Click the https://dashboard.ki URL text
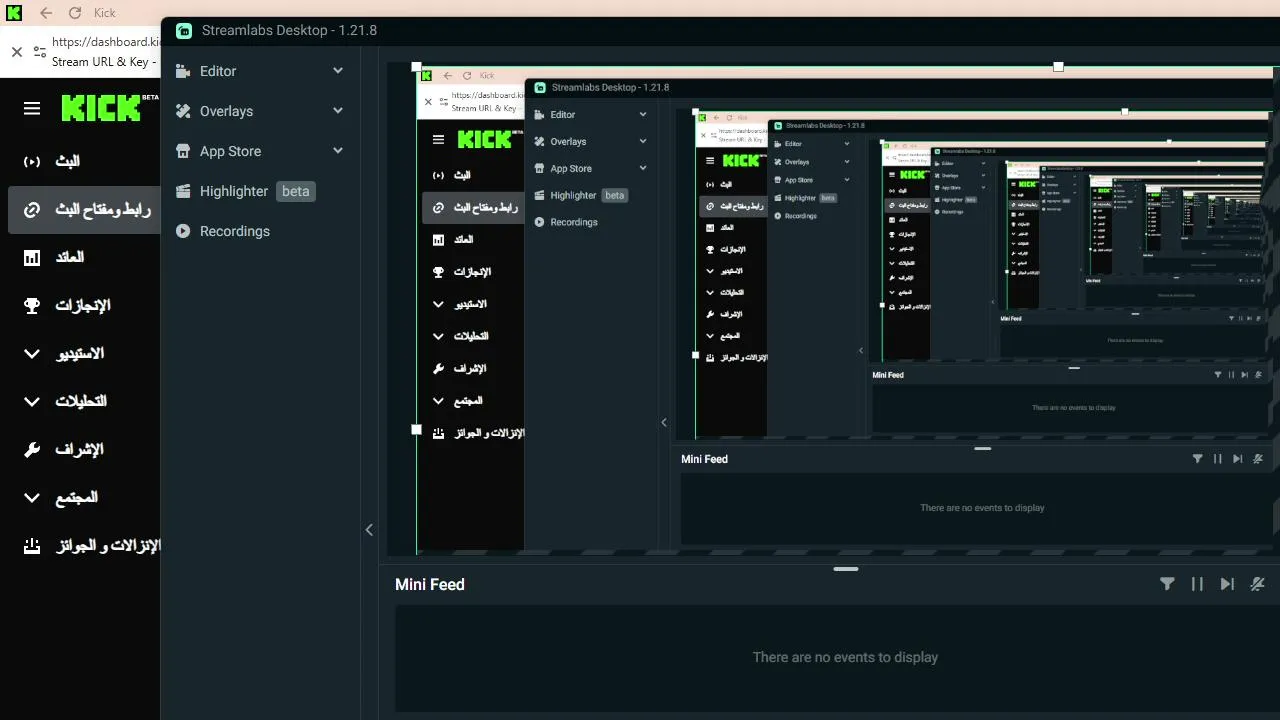This screenshot has width=1280, height=720. point(105,42)
